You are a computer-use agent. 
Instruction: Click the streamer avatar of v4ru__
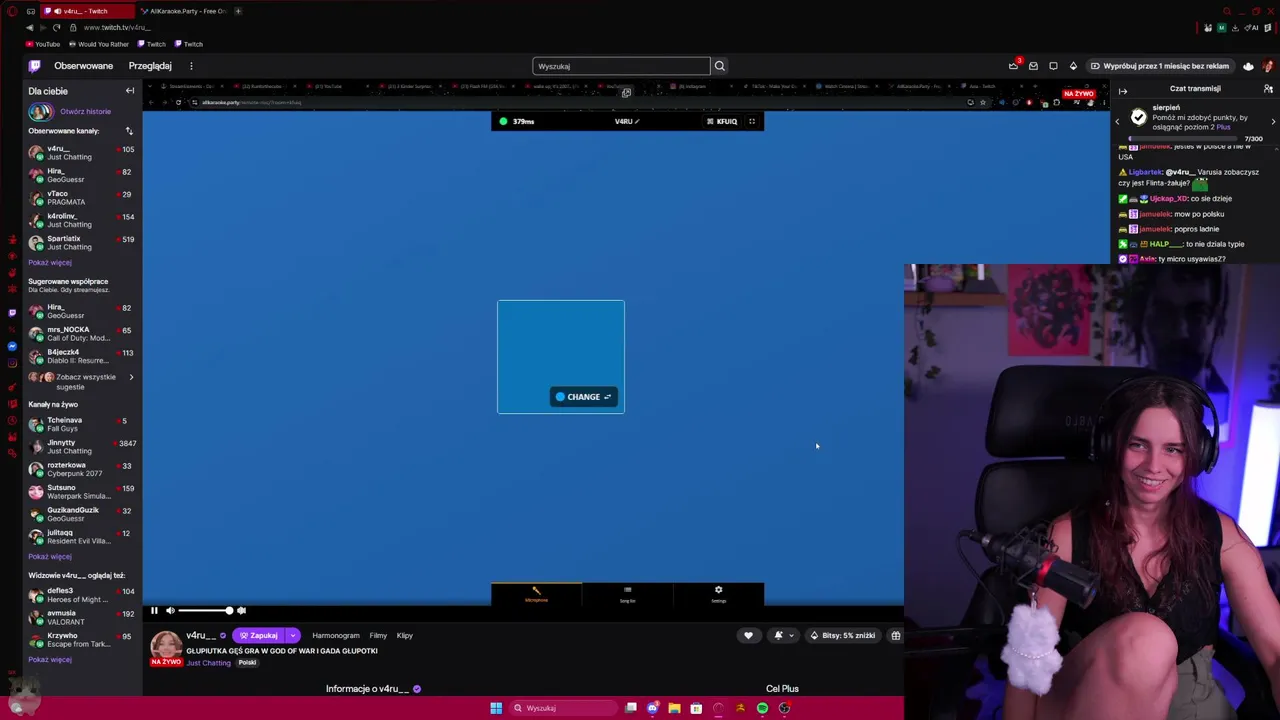point(166,645)
